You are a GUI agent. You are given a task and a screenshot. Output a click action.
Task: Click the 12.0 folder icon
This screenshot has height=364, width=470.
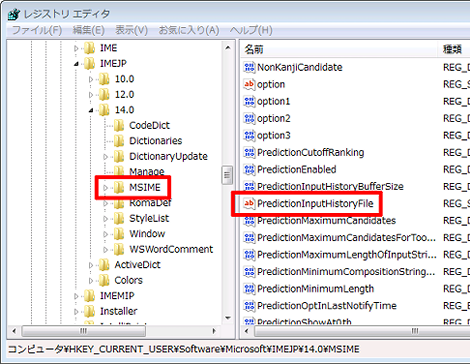104,94
